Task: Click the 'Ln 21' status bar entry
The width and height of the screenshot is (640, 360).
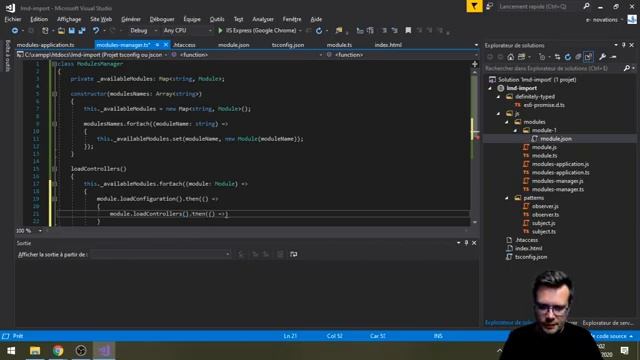Action: (x=290, y=336)
